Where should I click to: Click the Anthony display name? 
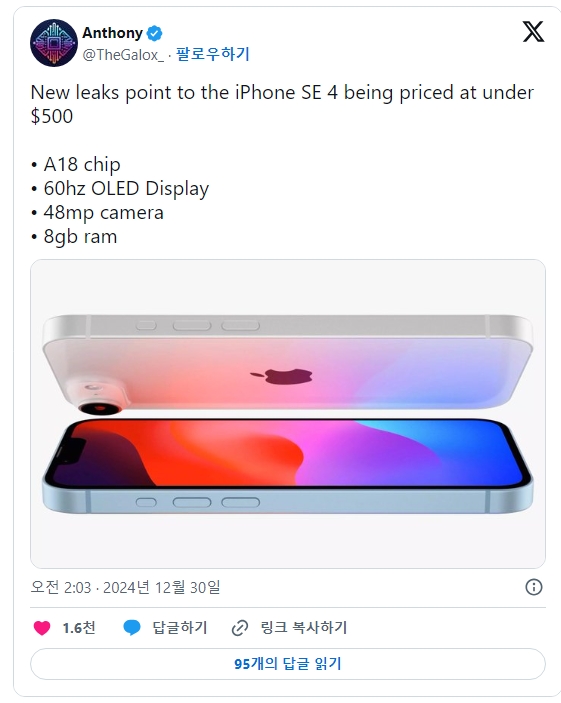pos(112,33)
